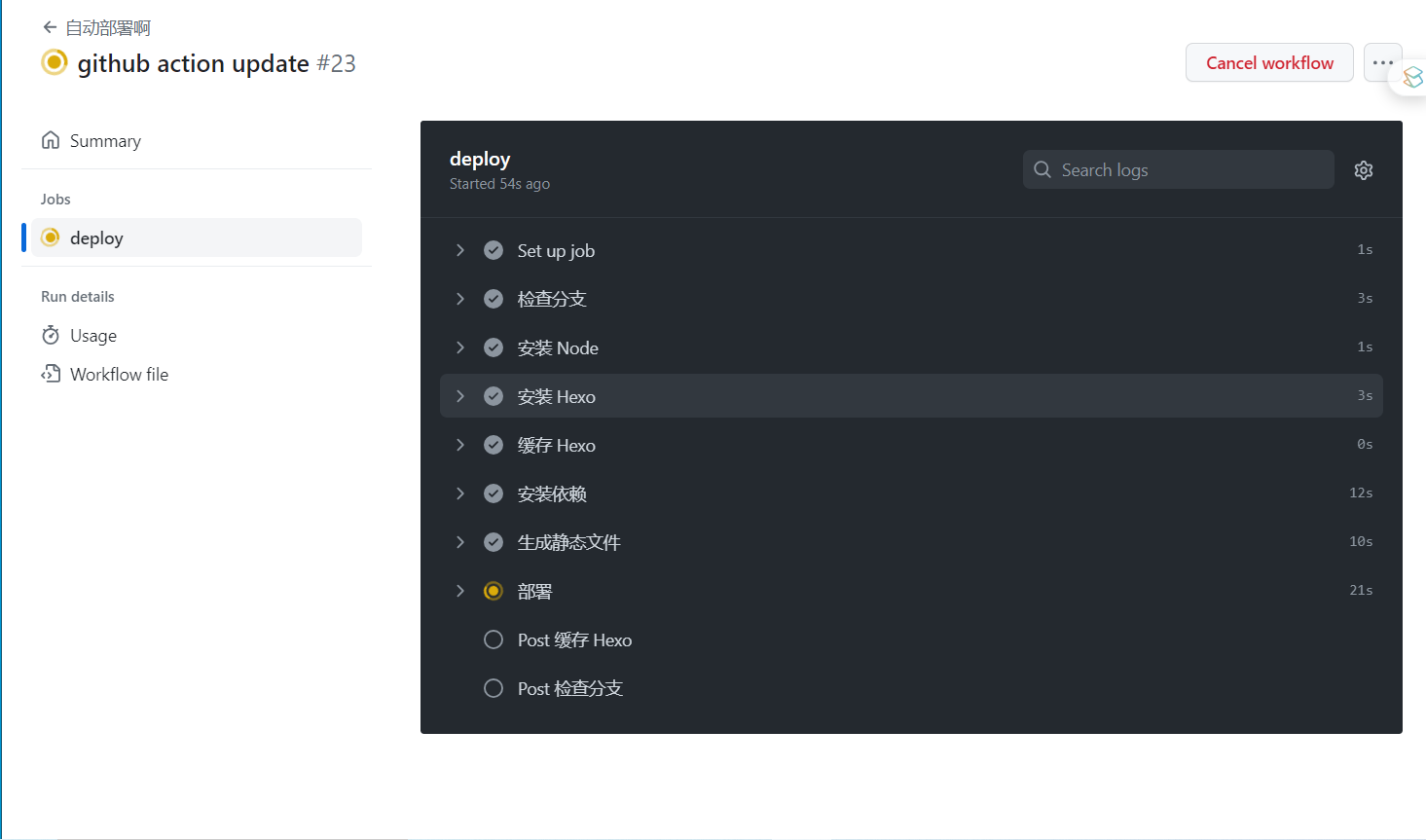Open the Workflow file view
The image size is (1426, 840).
pos(119,375)
